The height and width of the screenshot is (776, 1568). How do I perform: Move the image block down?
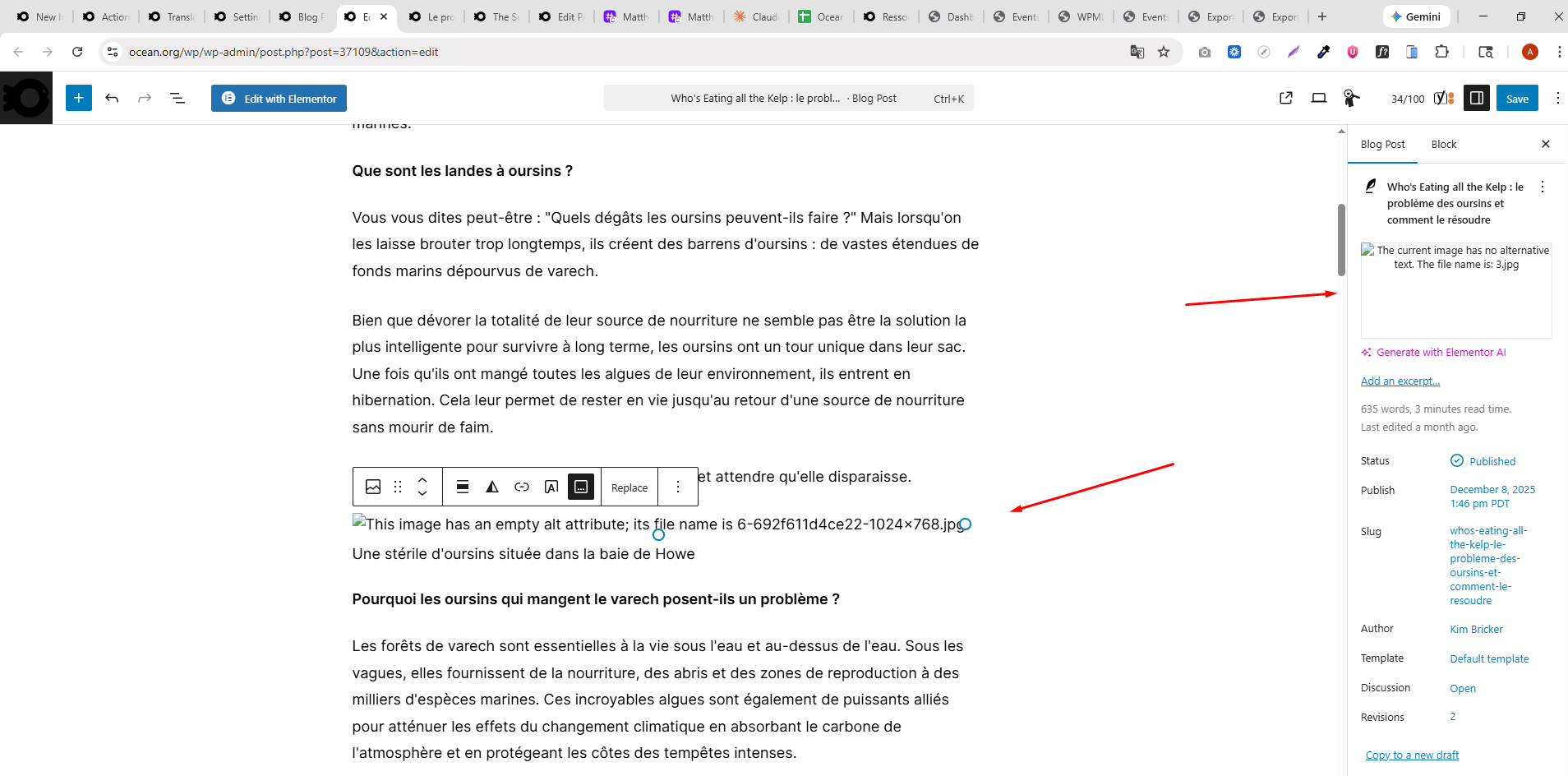[x=422, y=493]
